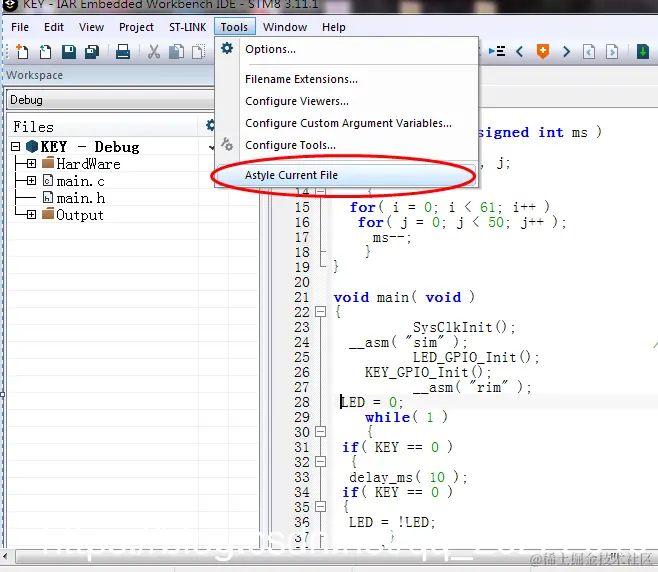
Task: Expand the Output folder tree node
Action: (x=31, y=214)
